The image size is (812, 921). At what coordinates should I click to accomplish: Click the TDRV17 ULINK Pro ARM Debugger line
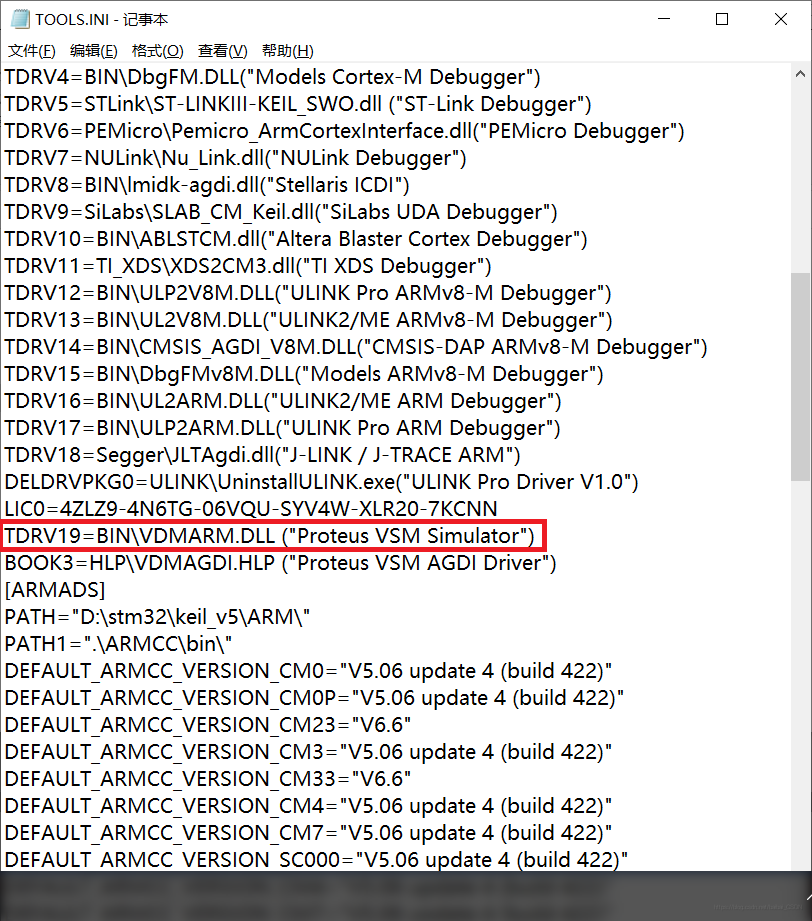pyautogui.click(x=283, y=428)
